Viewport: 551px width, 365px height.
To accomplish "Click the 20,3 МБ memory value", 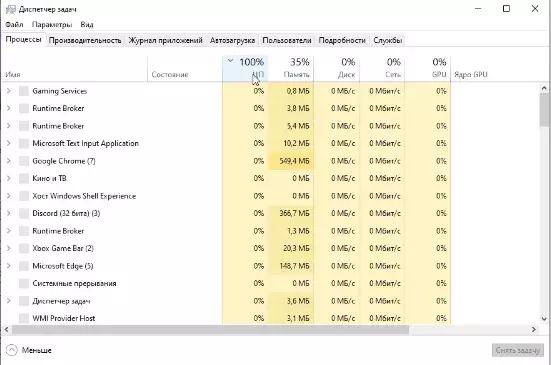I will (296, 248).
